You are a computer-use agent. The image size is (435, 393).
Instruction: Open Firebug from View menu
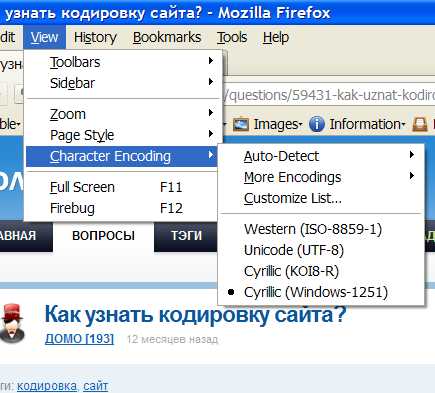(121, 208)
